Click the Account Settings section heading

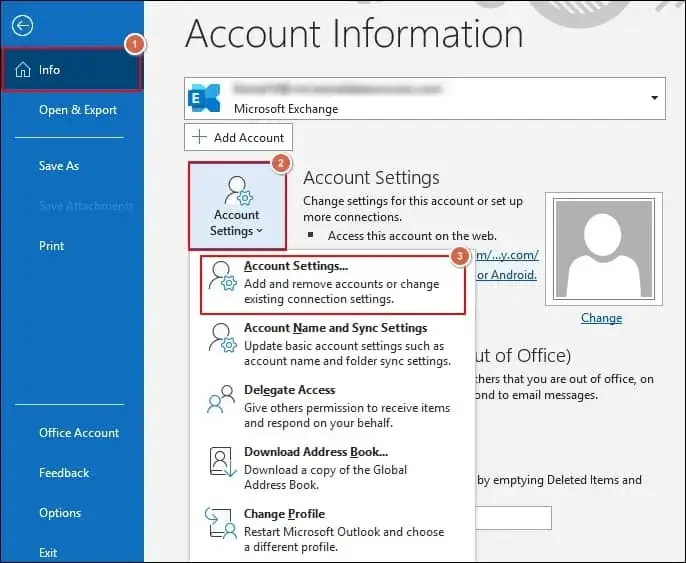(371, 178)
